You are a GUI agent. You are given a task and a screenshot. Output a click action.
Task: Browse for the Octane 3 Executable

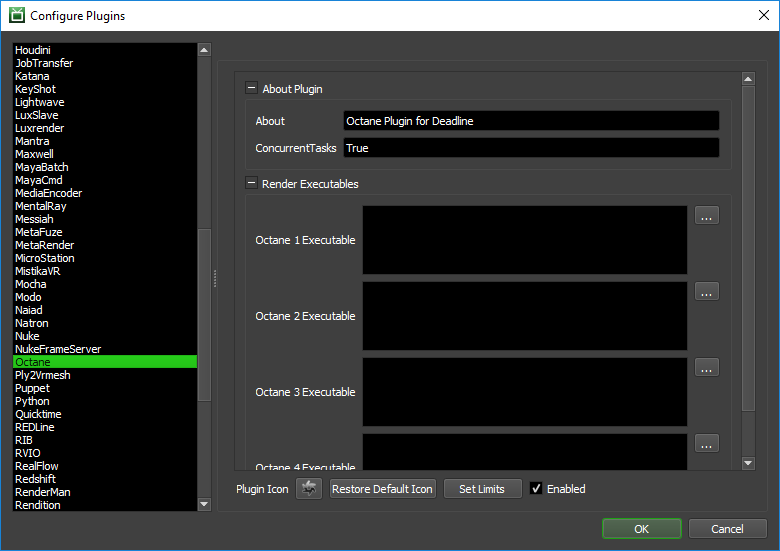[x=706, y=367]
